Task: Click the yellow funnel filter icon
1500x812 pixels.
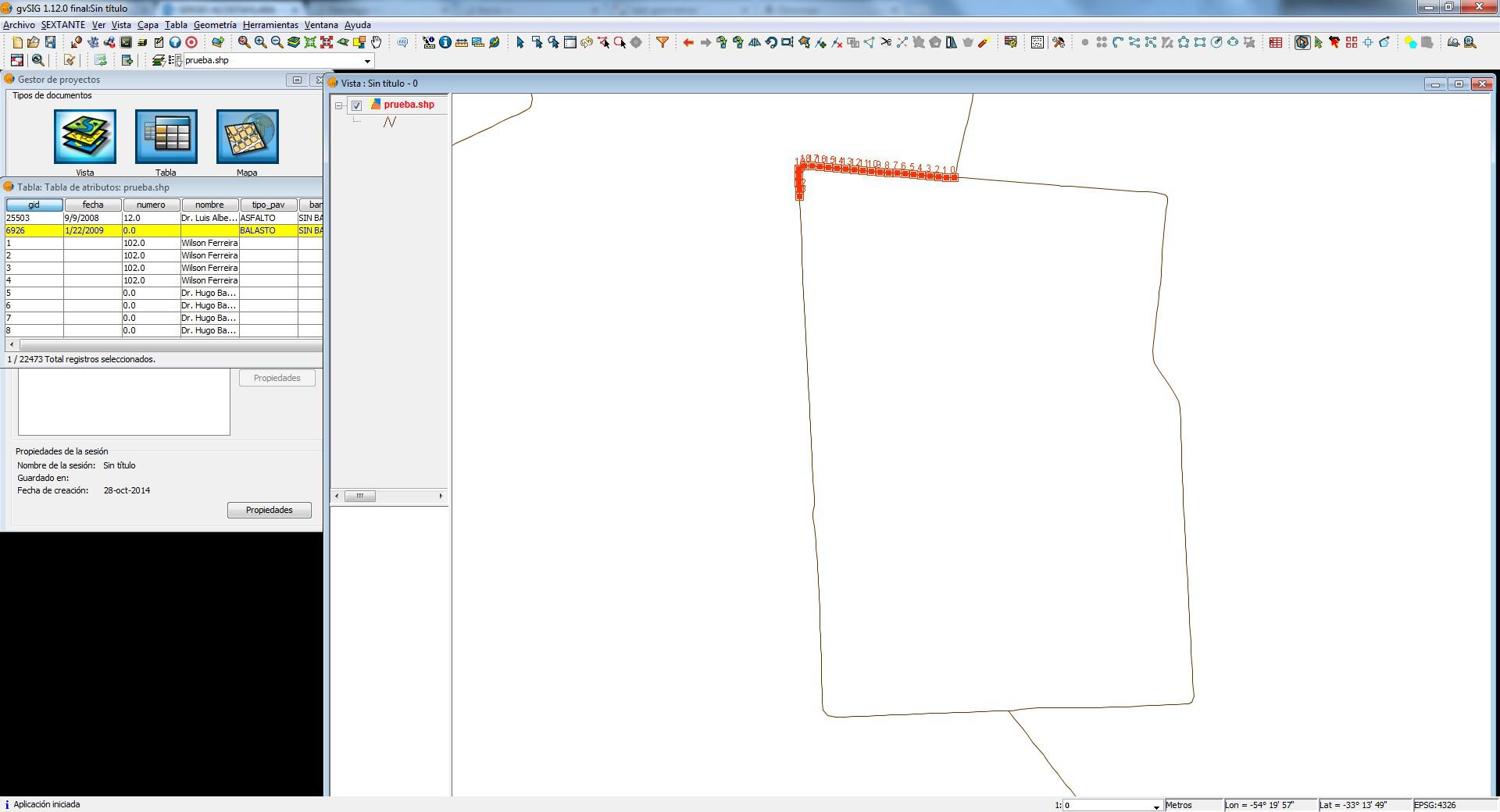Action: [662, 43]
